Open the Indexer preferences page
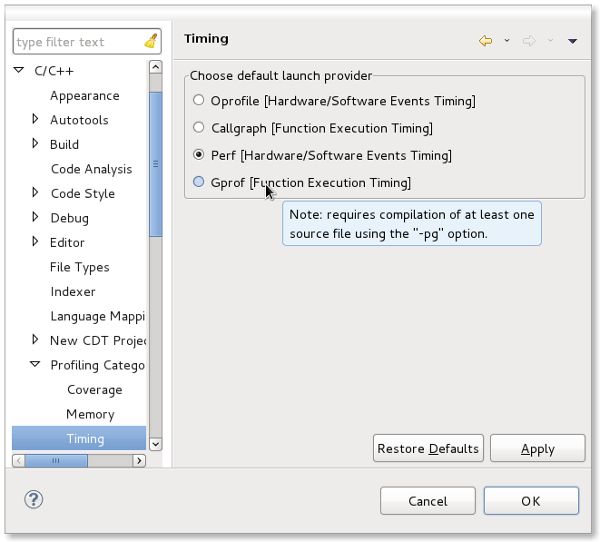This screenshot has width=600, height=542. point(73,292)
